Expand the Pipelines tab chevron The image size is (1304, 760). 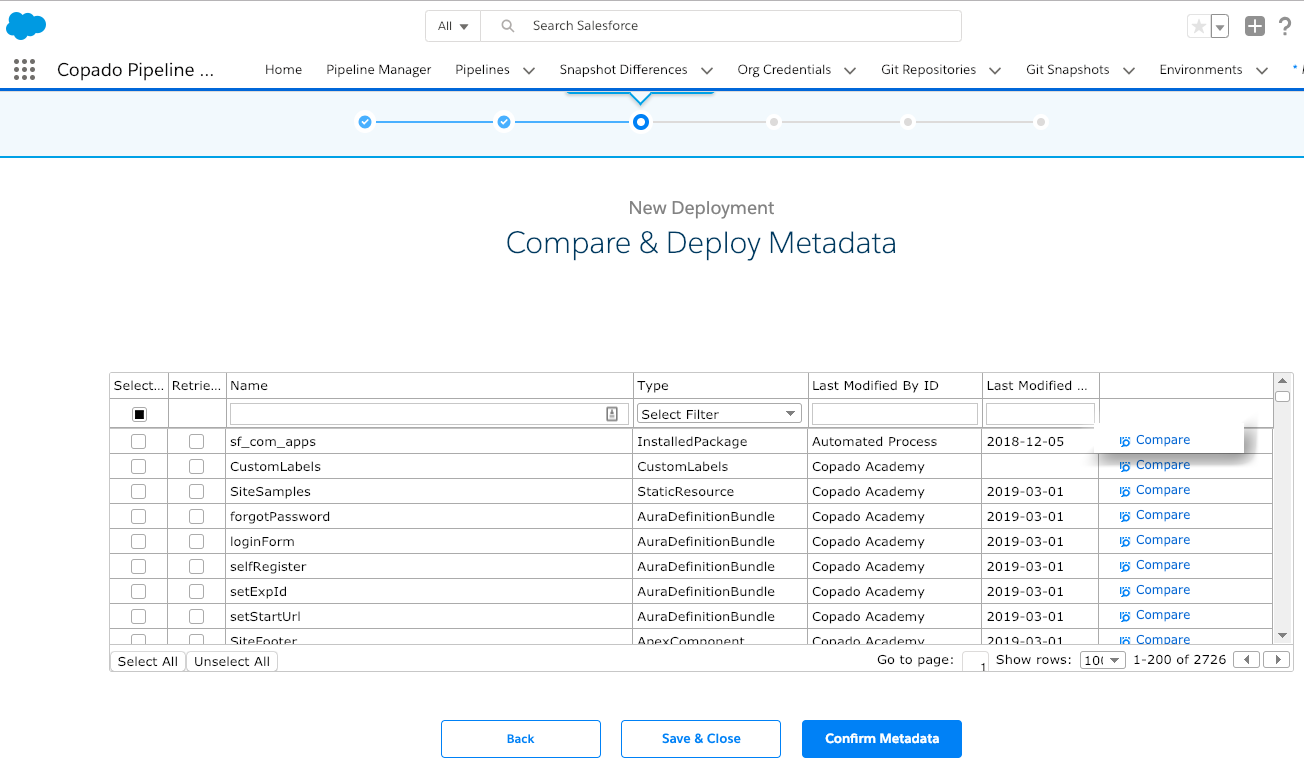pyautogui.click(x=529, y=70)
